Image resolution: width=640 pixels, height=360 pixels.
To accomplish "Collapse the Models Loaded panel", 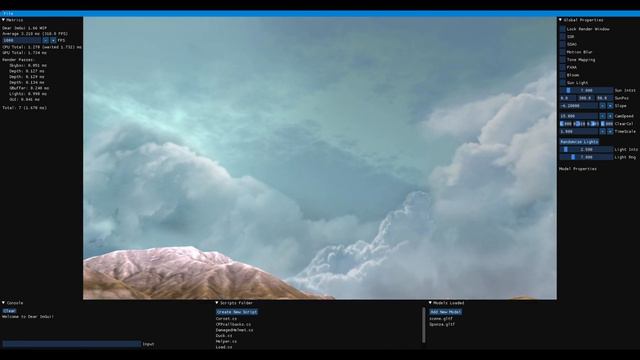I will (x=430, y=303).
